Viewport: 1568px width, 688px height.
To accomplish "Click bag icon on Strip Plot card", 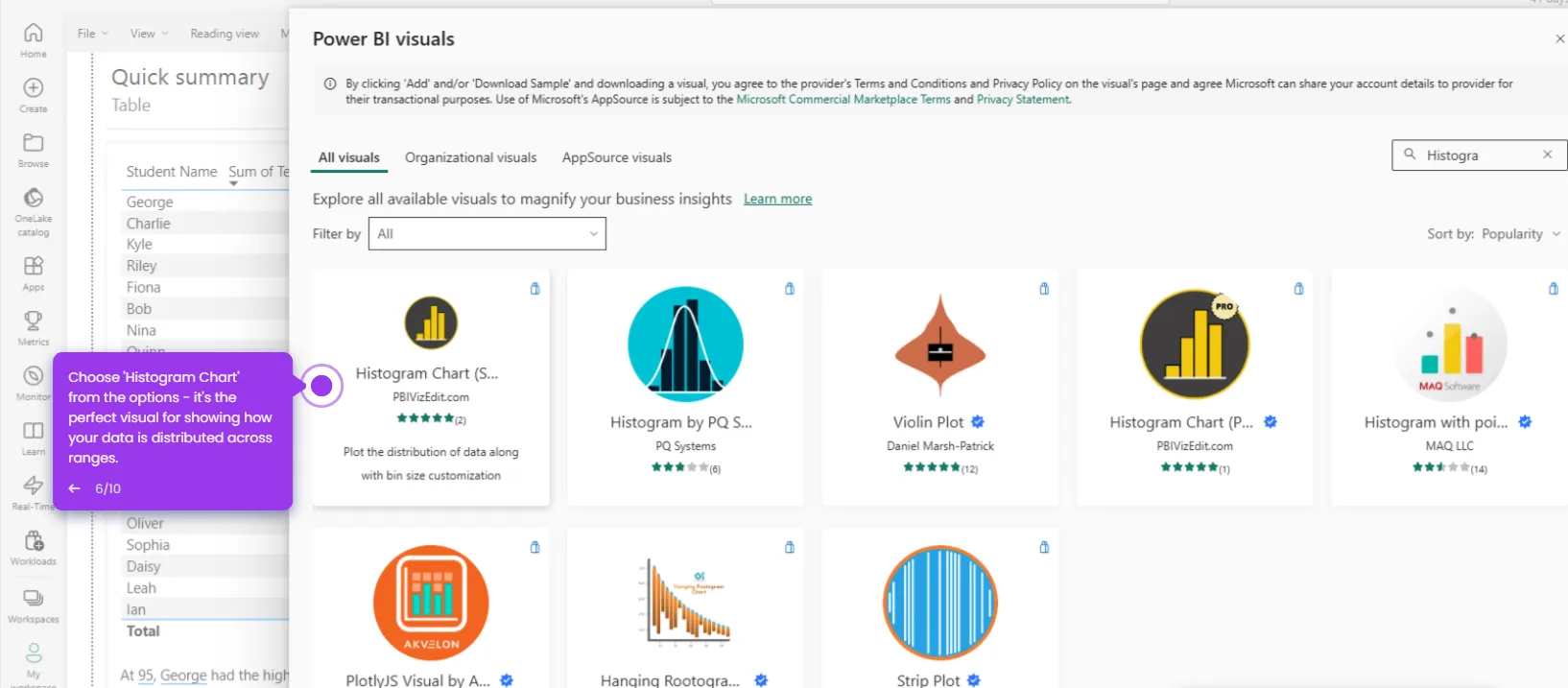I will pos(1044,547).
